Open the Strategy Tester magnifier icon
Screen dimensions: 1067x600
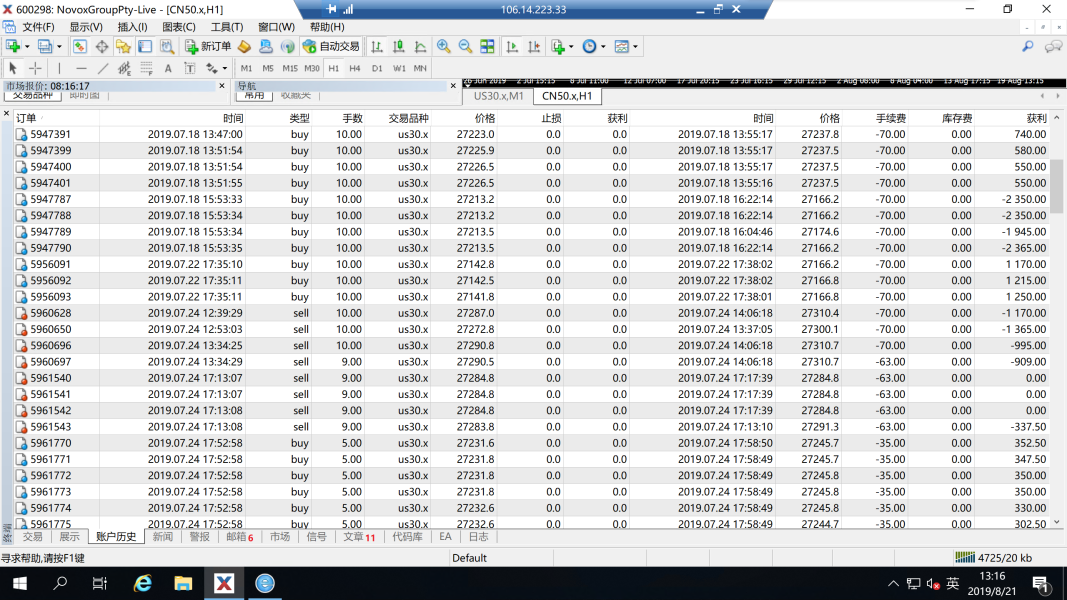[167, 46]
